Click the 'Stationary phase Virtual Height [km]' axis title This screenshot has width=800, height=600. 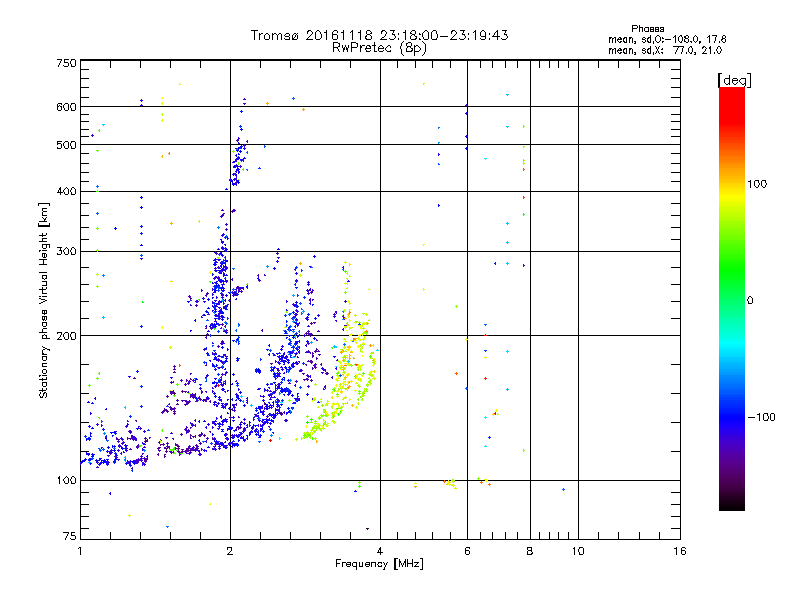[44, 301]
